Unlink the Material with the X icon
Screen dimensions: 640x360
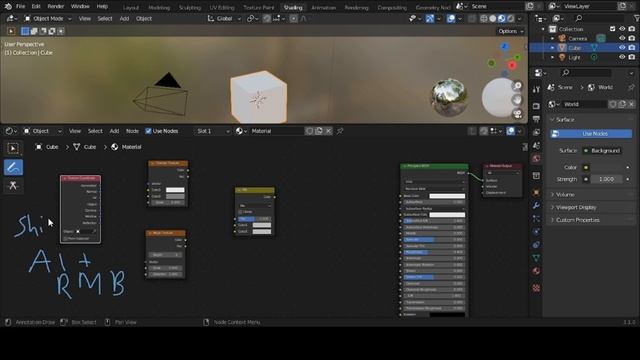[329, 131]
